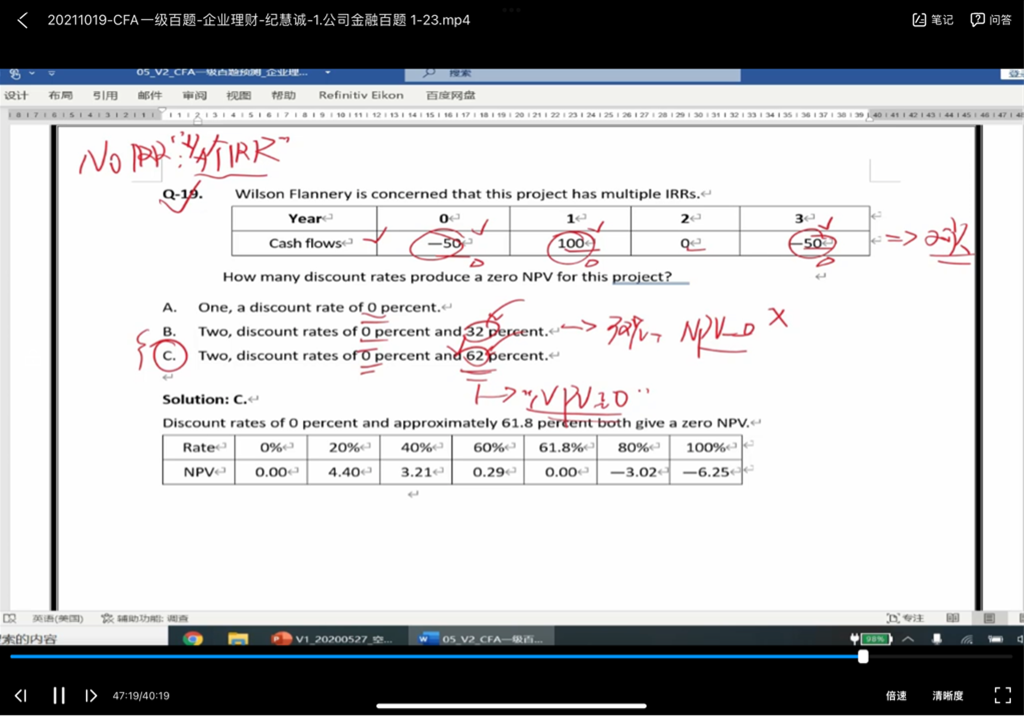Click the NPV value —6.25 cell
Image resolution: width=1024 pixels, height=716 pixels.
coord(706,472)
